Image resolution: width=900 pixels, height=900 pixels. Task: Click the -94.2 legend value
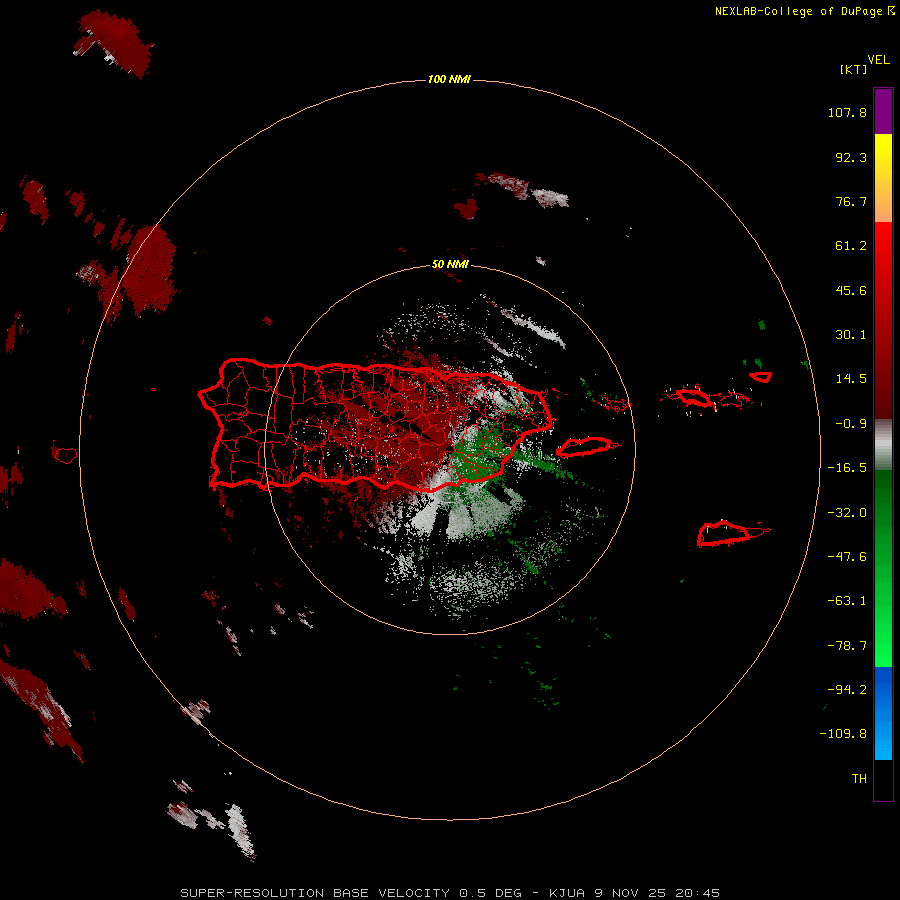tap(847, 690)
